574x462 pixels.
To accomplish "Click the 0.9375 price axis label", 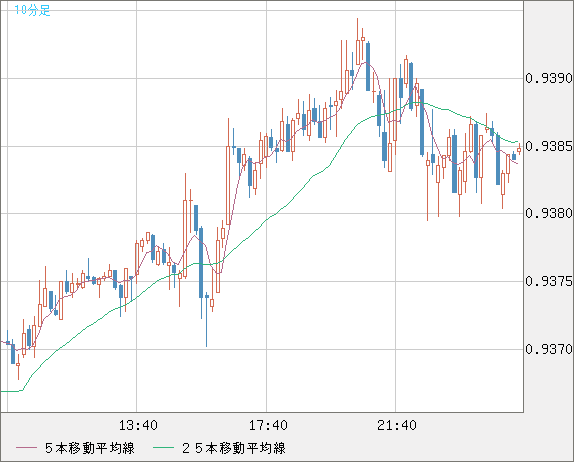I will (548, 281).
